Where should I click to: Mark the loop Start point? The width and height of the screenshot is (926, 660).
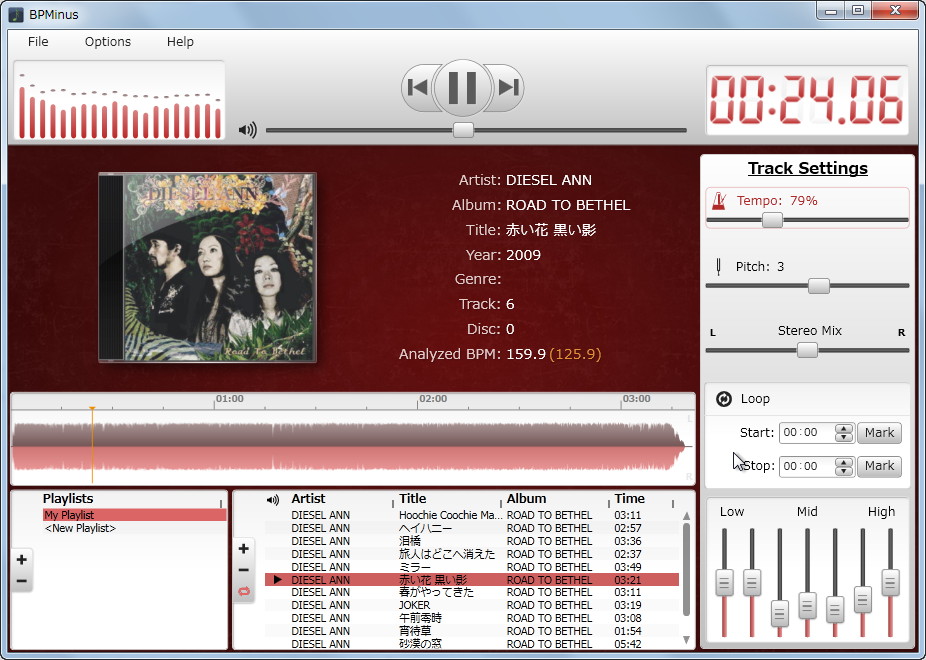coord(879,433)
